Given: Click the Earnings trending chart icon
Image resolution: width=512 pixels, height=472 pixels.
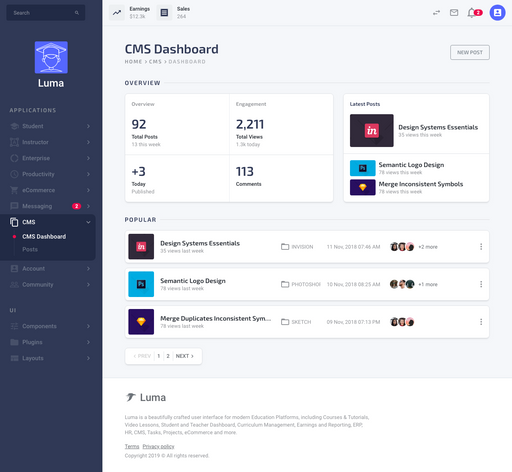Looking at the screenshot, I should point(117,13).
